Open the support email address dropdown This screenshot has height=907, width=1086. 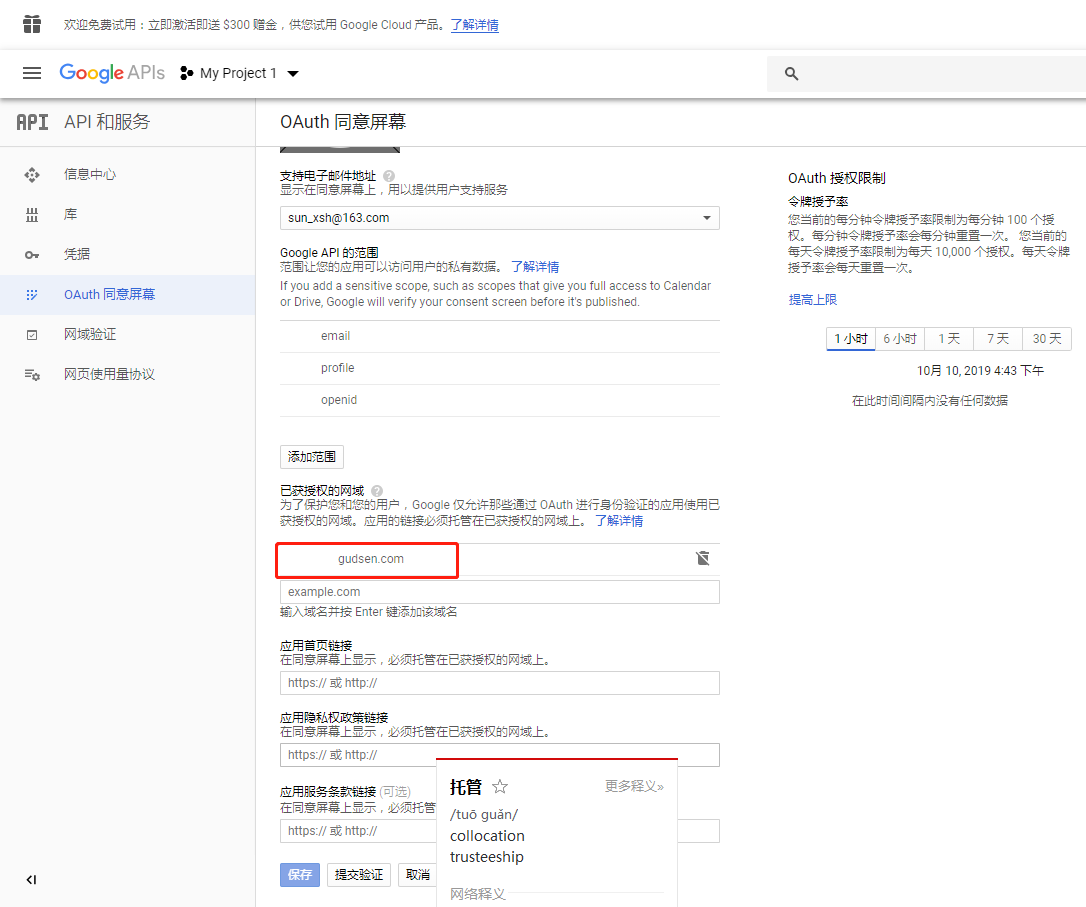[x=706, y=217]
